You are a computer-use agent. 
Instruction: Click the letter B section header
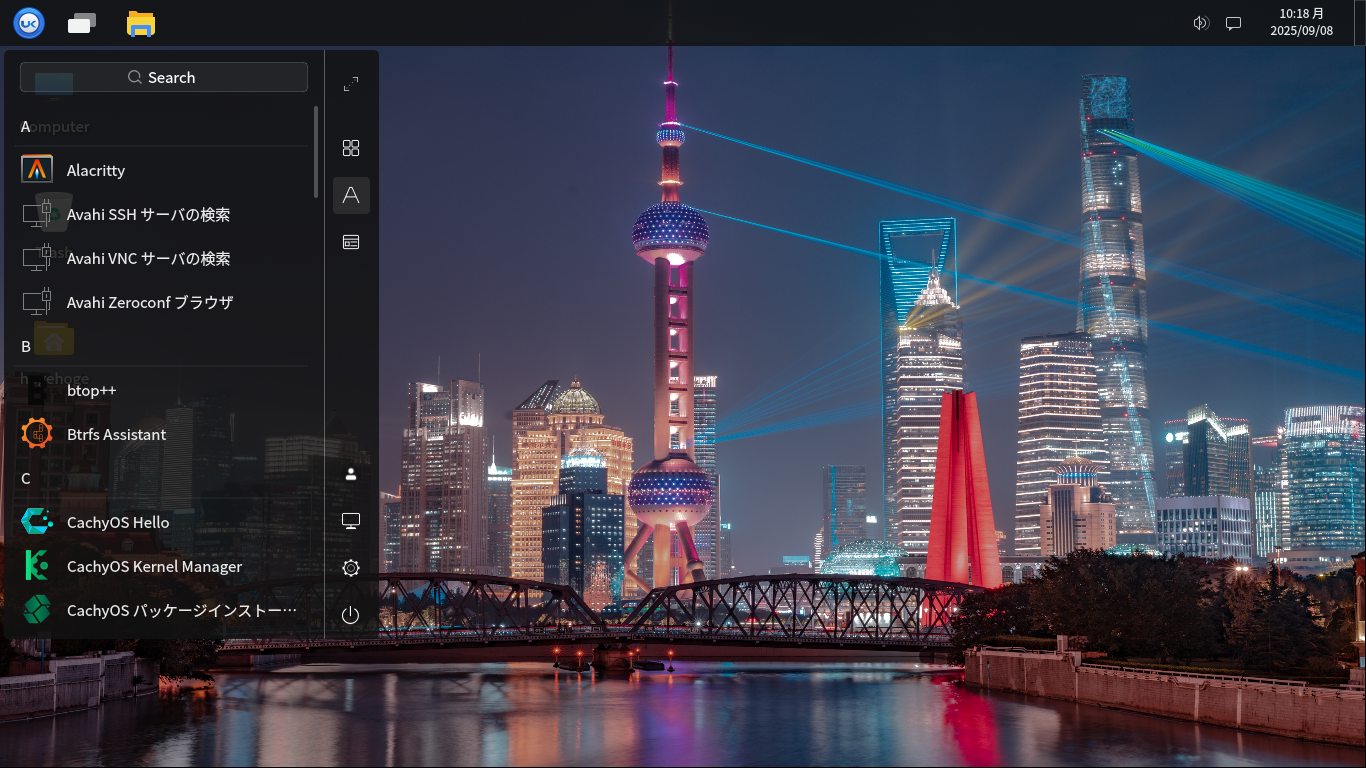26,346
